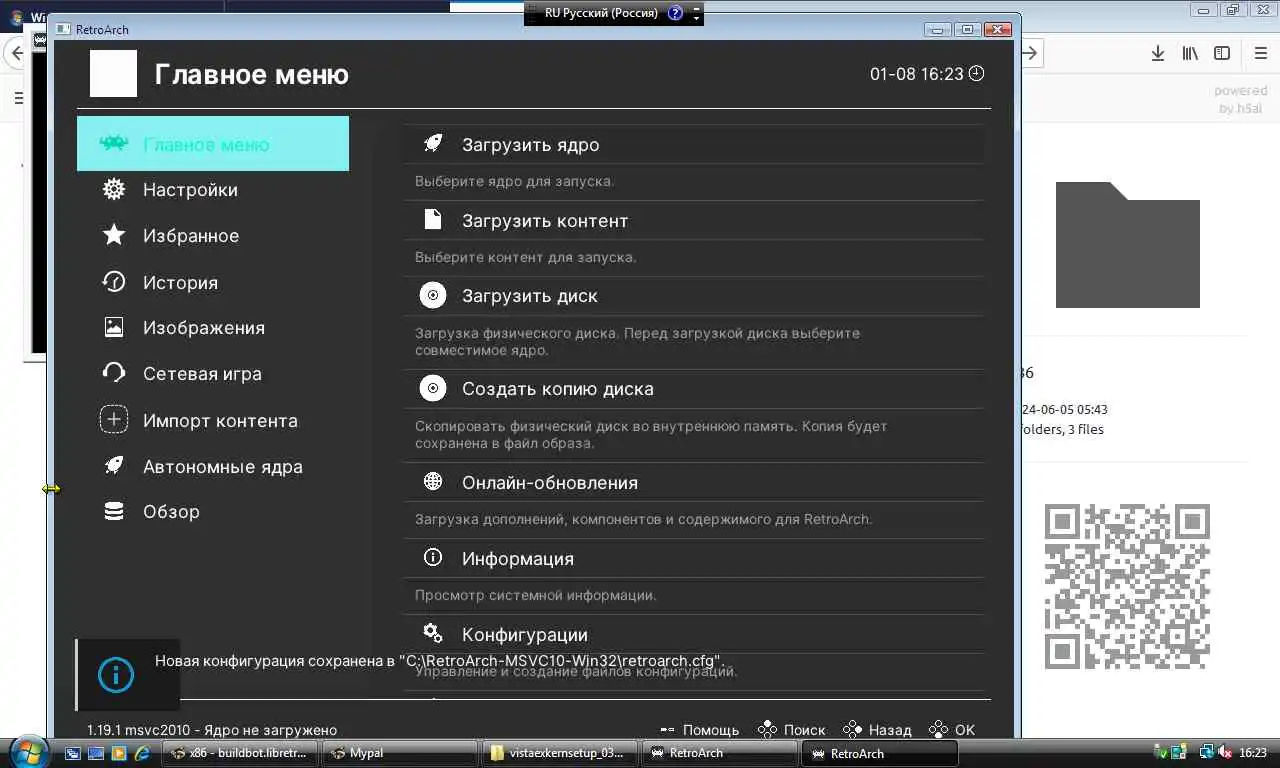This screenshot has height=768, width=1280.
Task: Open the Сетевая игра headset icon
Action: coord(114,373)
